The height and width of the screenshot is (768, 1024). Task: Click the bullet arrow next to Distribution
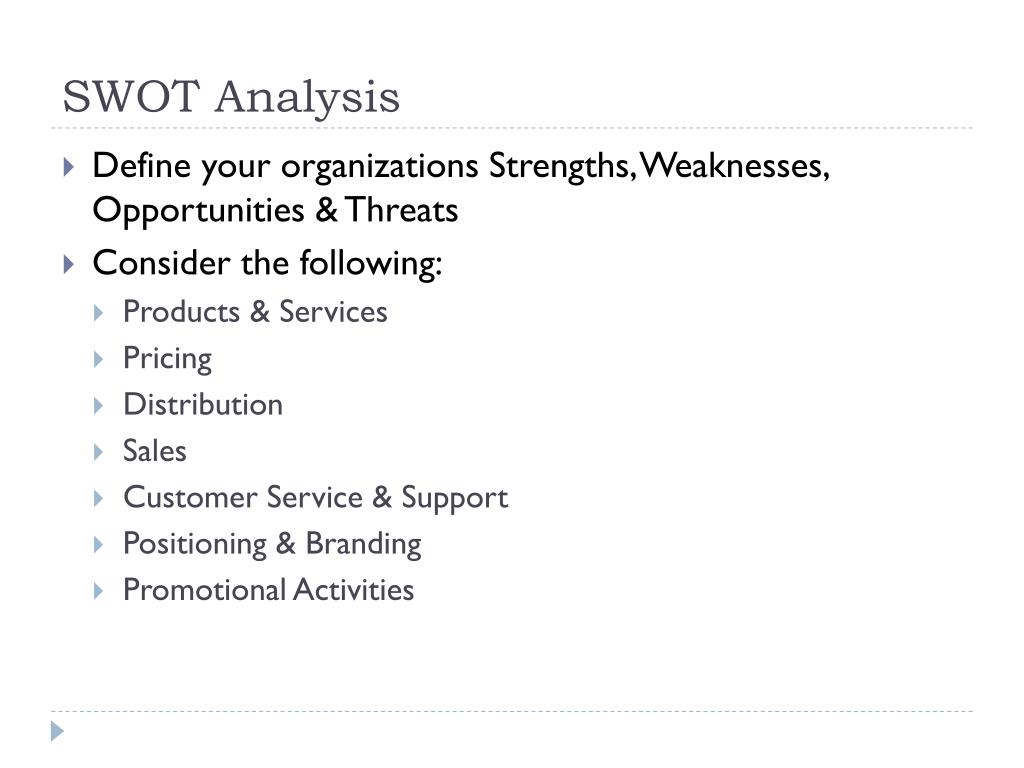pos(99,406)
